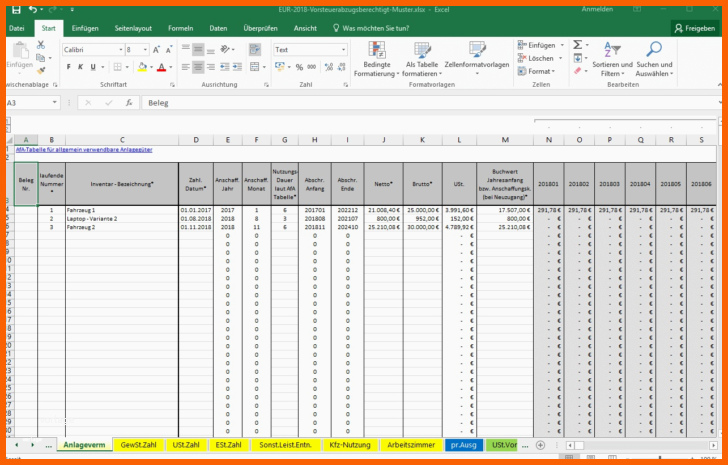Viewport: 728px width, 465px height.
Task: Align cell content to top
Action: pyautogui.click(x=186, y=49)
